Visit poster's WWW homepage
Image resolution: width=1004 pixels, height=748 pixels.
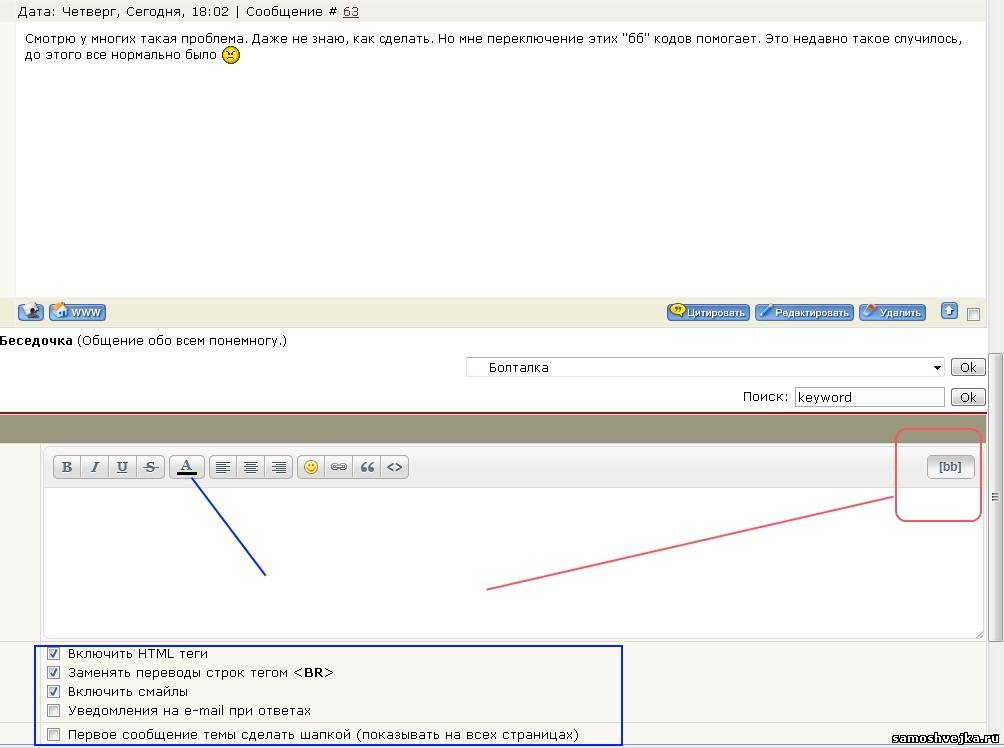(77, 312)
